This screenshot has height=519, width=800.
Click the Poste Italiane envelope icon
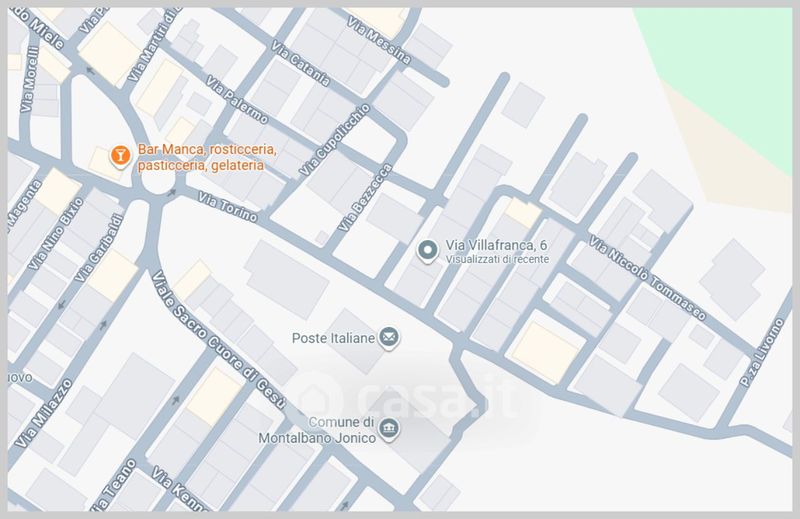[x=389, y=338]
